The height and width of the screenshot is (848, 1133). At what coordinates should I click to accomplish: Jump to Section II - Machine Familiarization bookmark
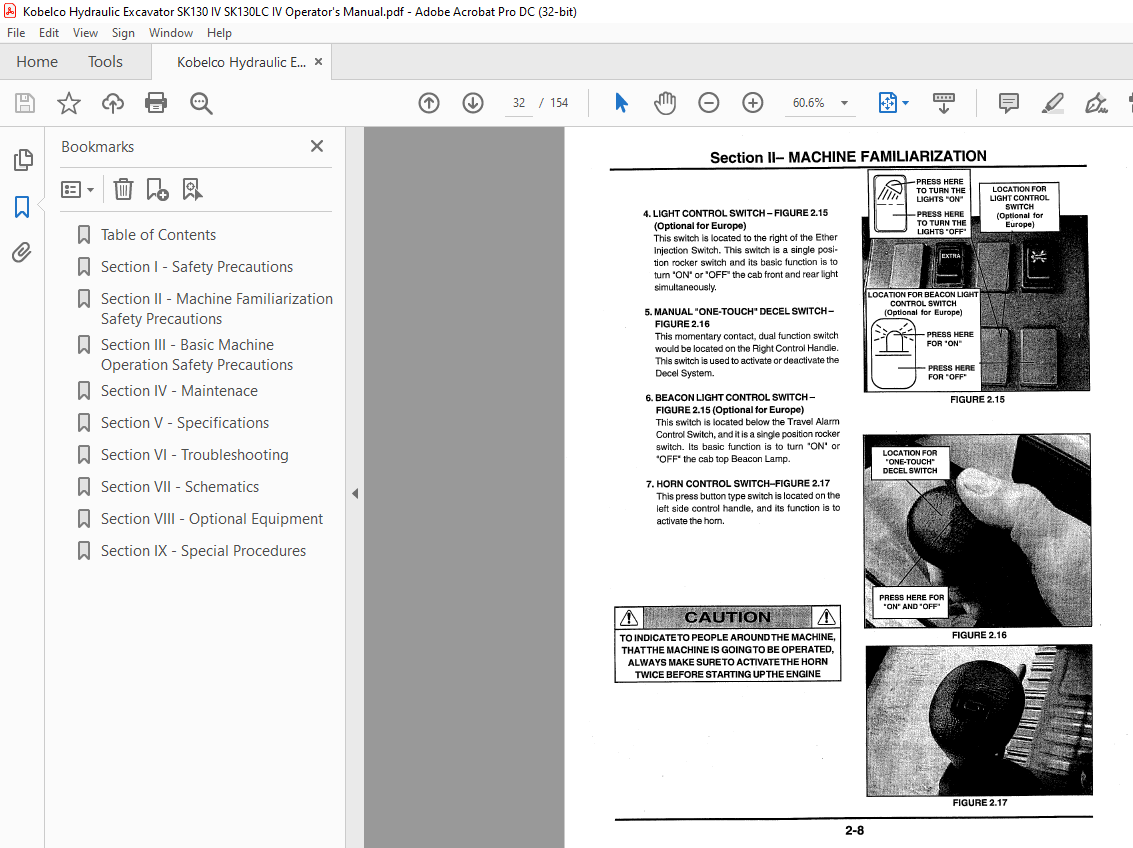coord(217,308)
